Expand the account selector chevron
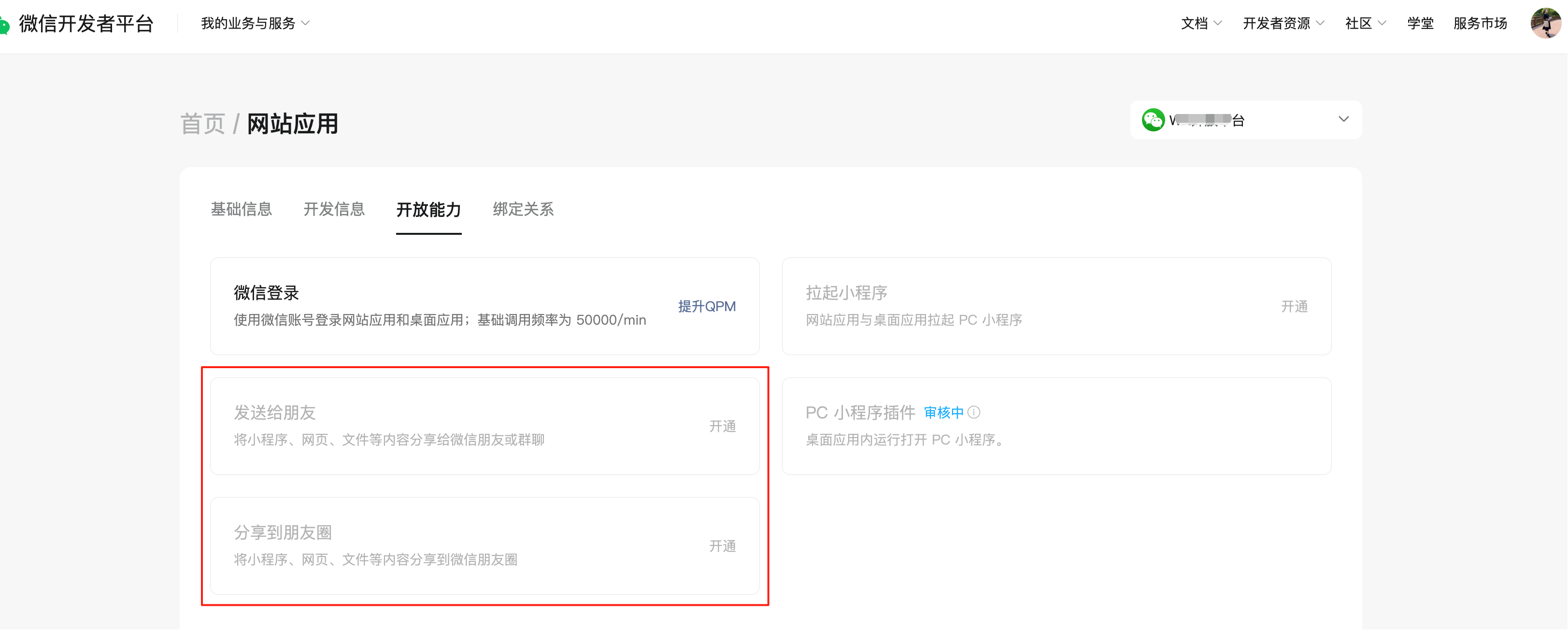This screenshot has height=630, width=1568. pyautogui.click(x=1343, y=119)
